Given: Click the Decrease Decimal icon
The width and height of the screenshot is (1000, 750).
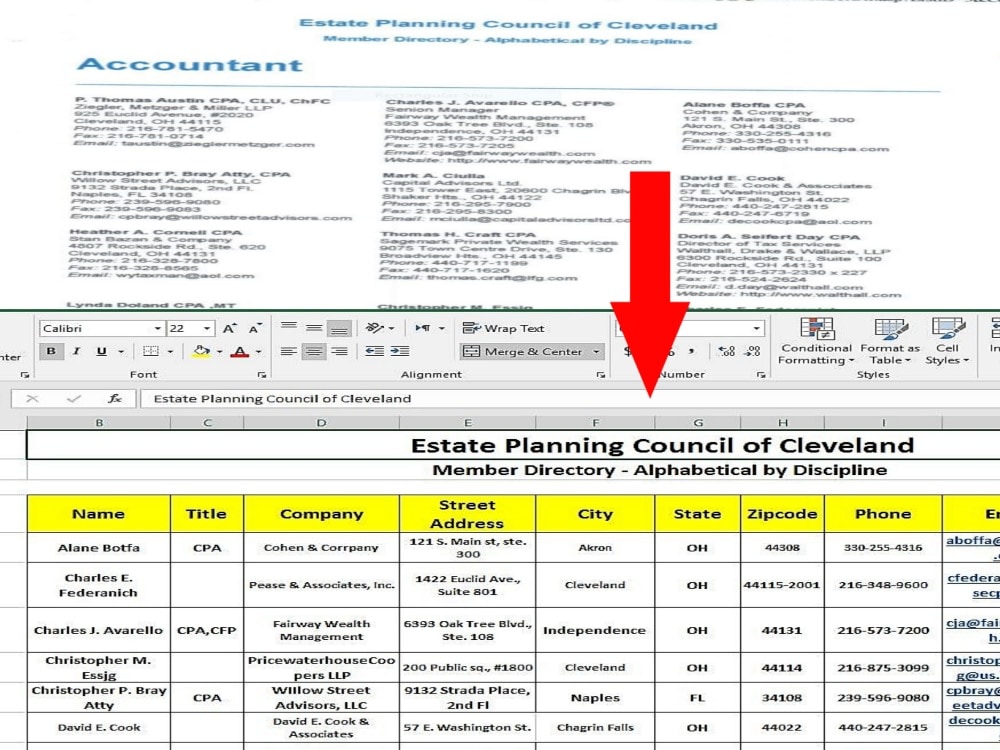Looking at the screenshot, I should (x=753, y=351).
